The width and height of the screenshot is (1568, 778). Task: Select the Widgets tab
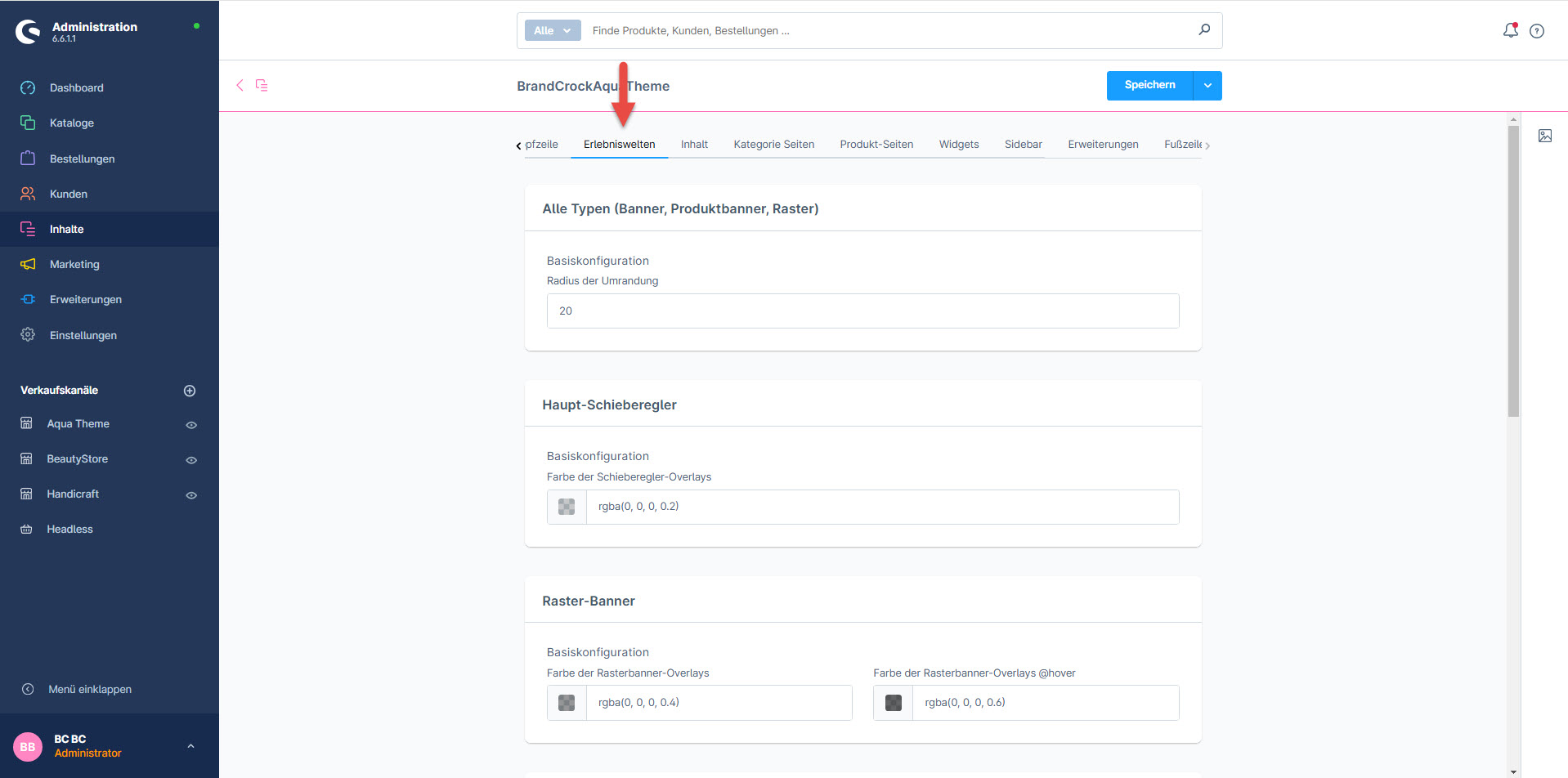(x=958, y=145)
